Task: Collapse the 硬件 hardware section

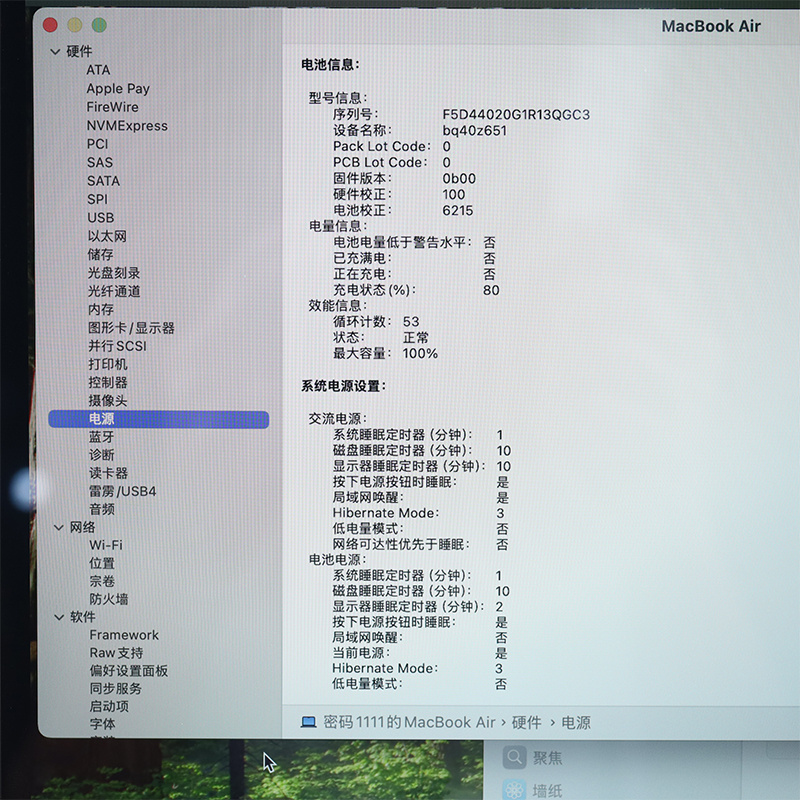Action: [55, 52]
